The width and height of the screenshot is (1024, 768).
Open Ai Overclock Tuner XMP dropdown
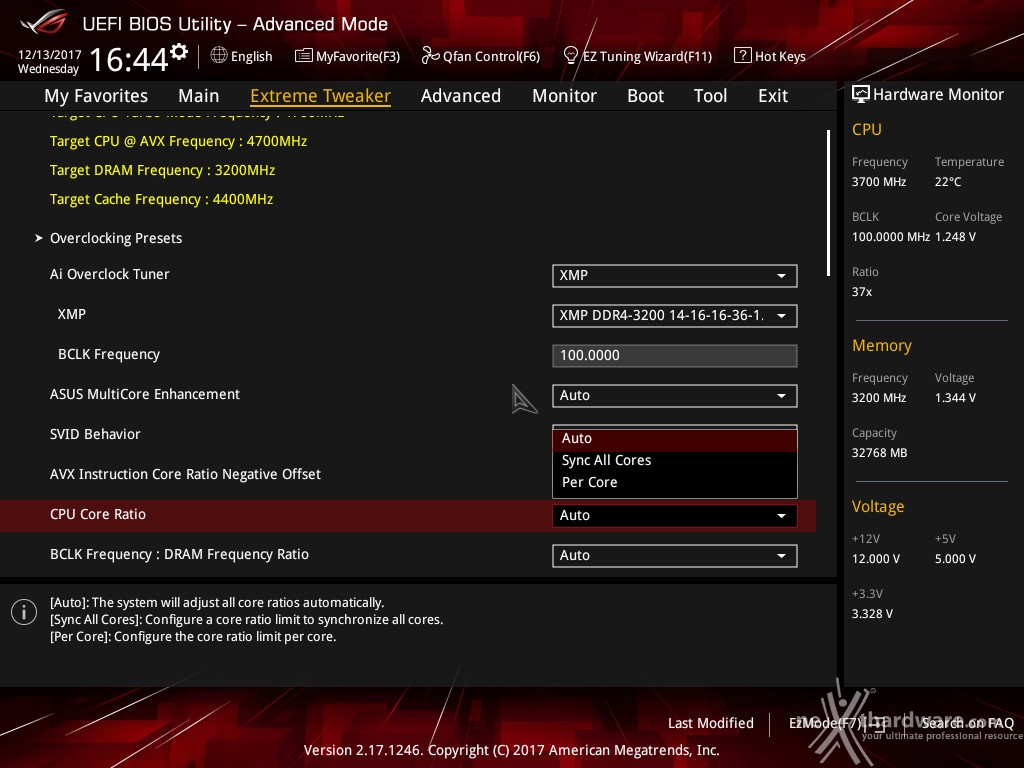[675, 276]
